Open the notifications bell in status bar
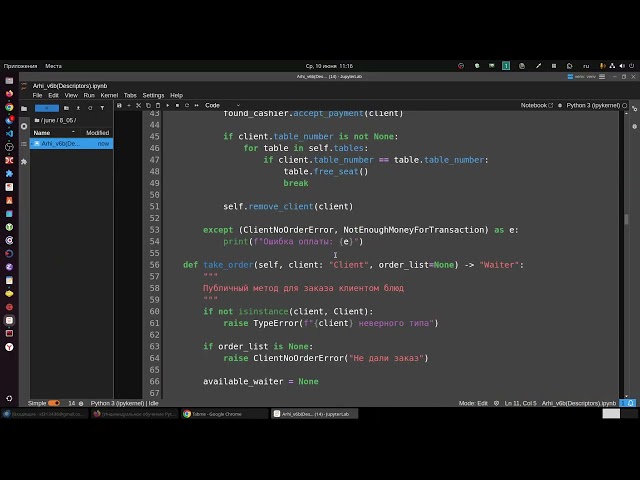 pyautogui.click(x=631, y=403)
